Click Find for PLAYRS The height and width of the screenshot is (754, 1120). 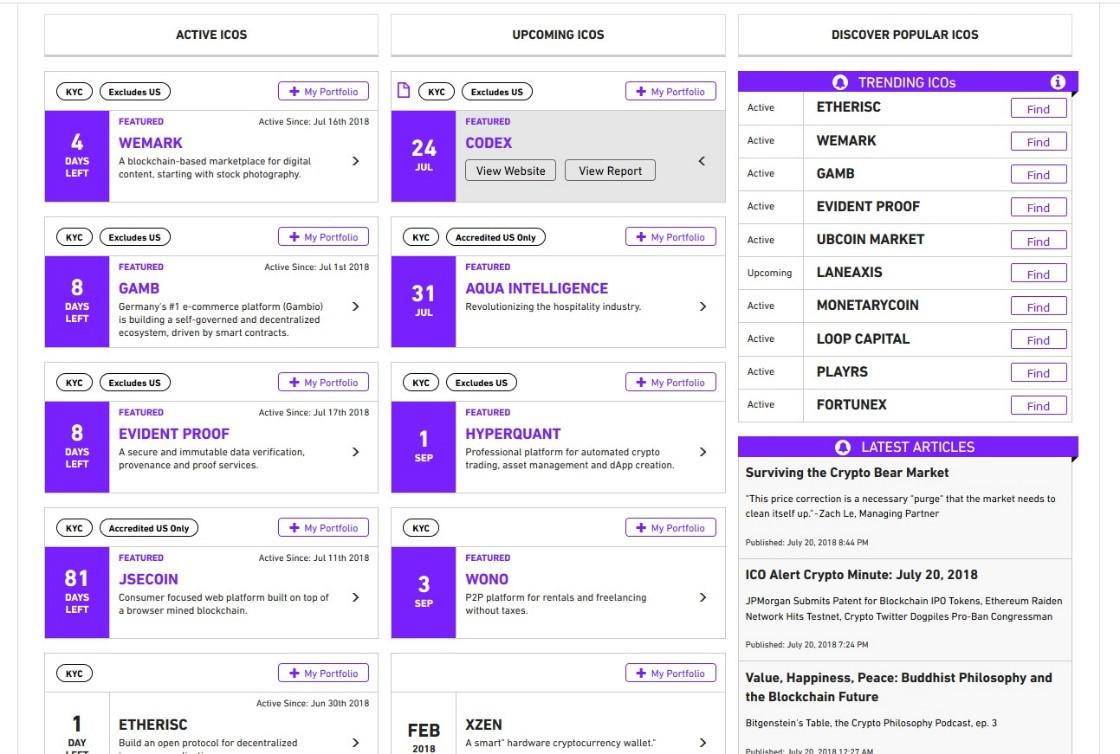click(1039, 372)
